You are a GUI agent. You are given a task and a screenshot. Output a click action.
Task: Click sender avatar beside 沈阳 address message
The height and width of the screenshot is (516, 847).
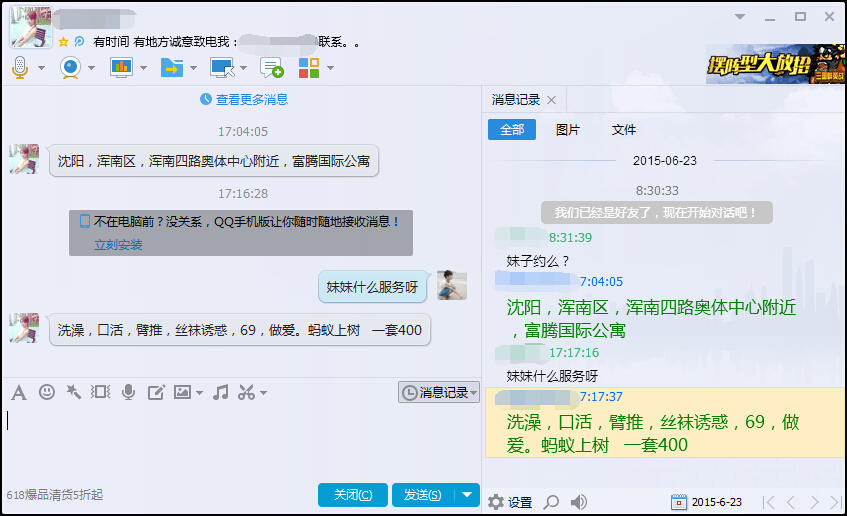(24, 159)
